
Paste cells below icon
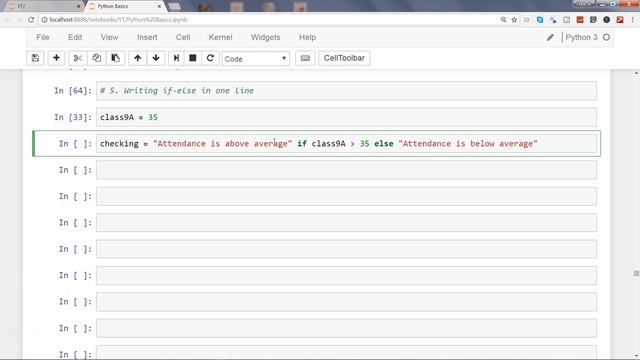116,58
